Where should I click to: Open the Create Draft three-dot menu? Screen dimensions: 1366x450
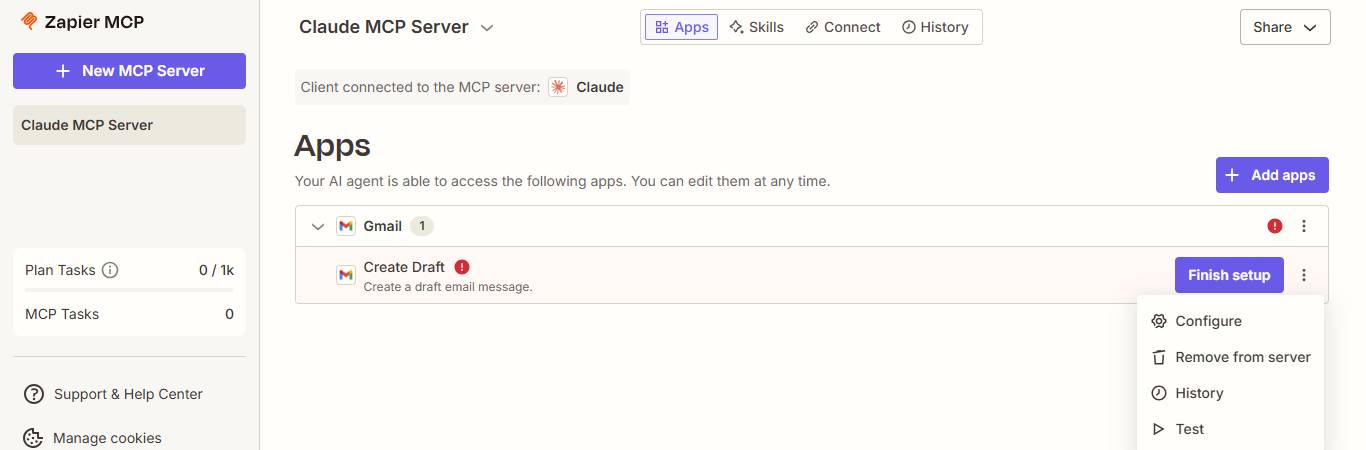click(1304, 275)
